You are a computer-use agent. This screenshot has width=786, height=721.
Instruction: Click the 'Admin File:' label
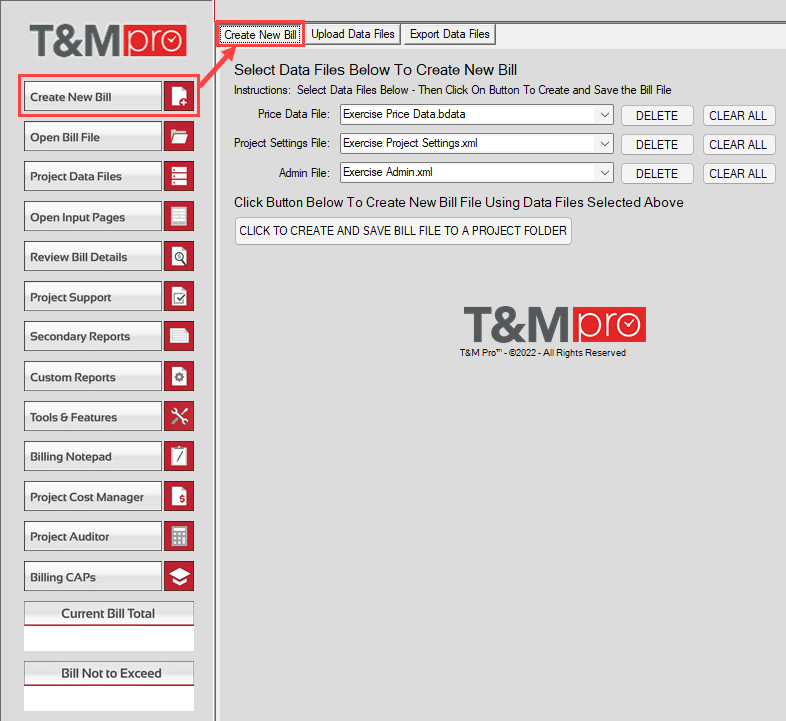point(304,173)
